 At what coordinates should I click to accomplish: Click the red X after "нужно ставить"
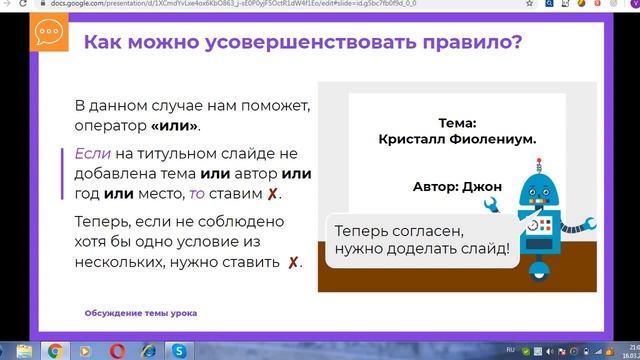coord(293,262)
